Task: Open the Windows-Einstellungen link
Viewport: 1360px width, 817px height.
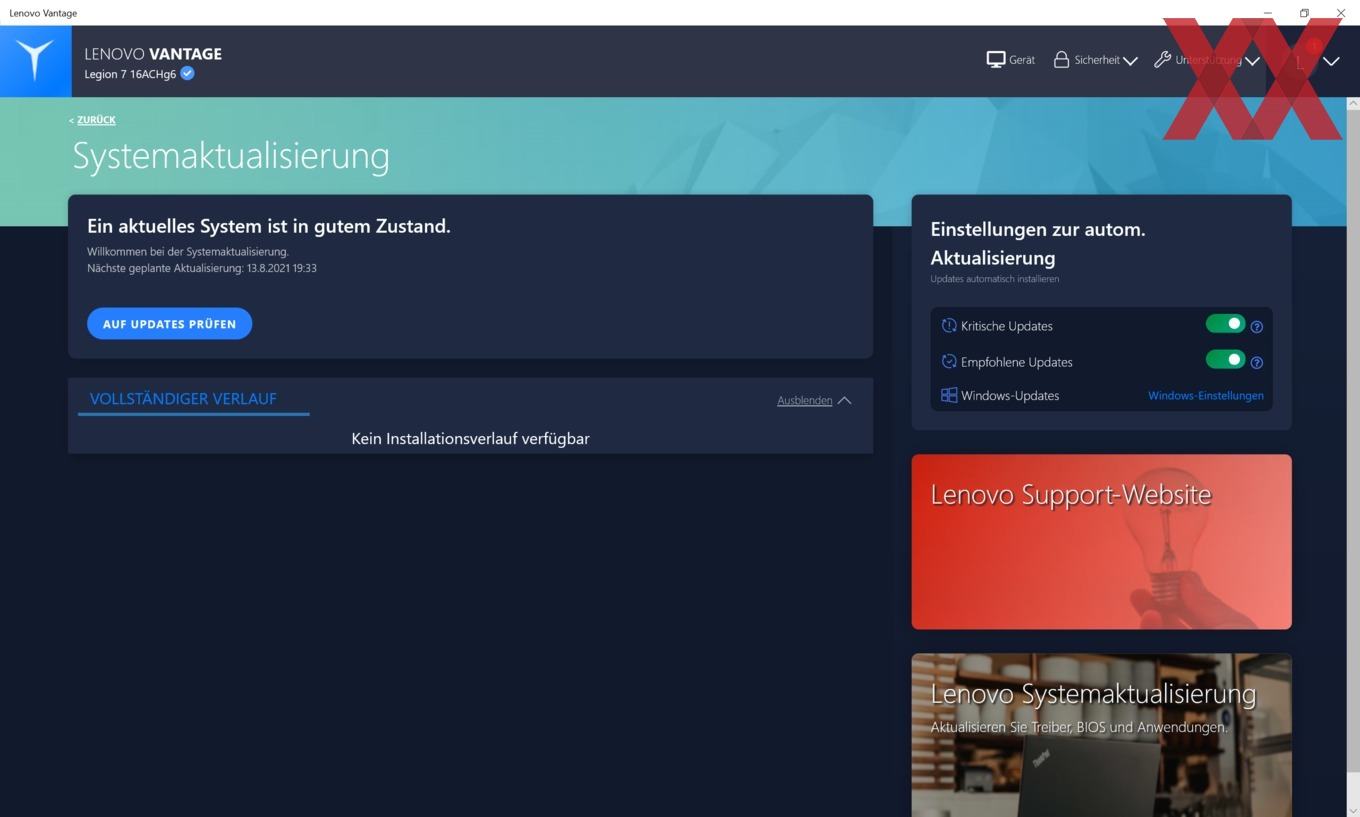Action: tap(1205, 395)
